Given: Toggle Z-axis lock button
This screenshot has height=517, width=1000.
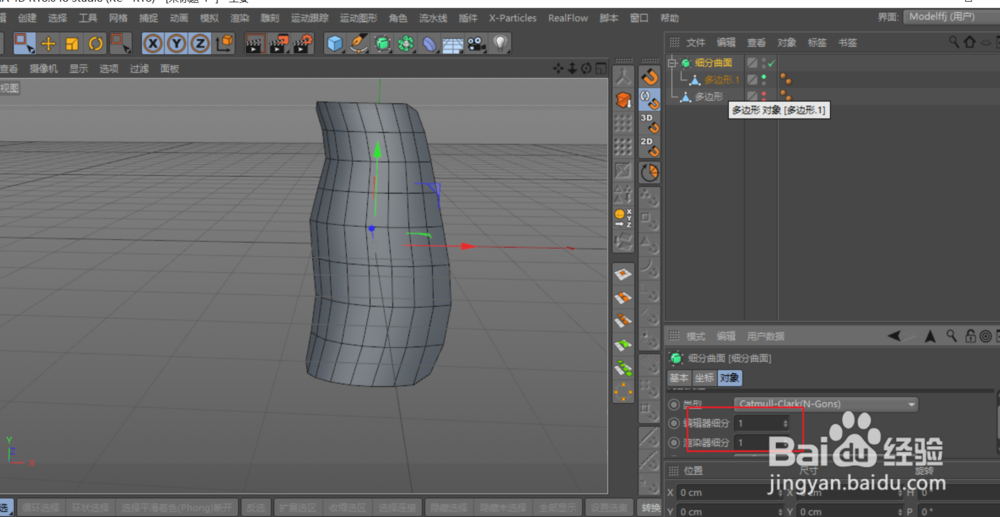Looking at the screenshot, I should click(200, 43).
